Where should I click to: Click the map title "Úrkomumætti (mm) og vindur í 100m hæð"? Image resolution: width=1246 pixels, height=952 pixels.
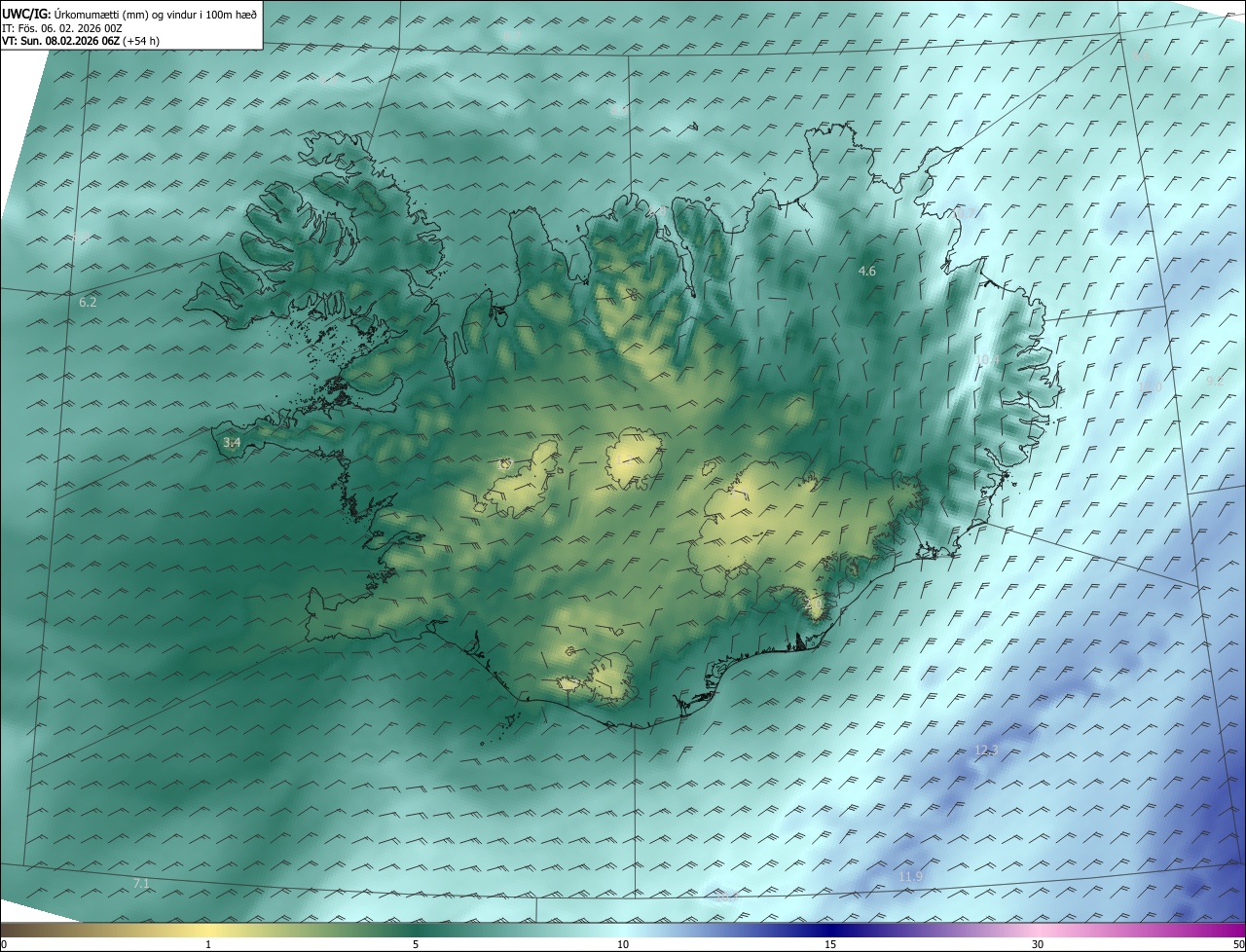(155, 14)
